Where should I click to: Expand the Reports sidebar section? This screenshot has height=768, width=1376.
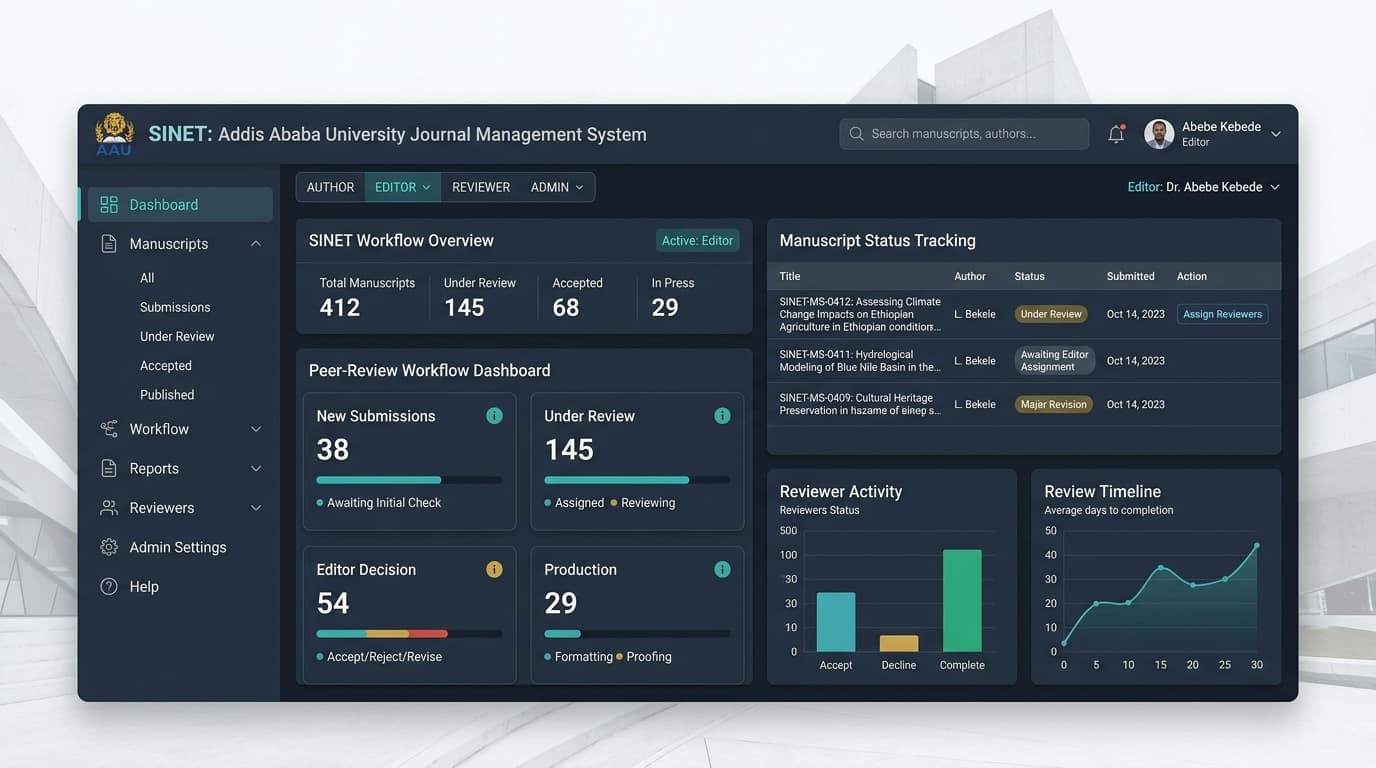coord(256,468)
